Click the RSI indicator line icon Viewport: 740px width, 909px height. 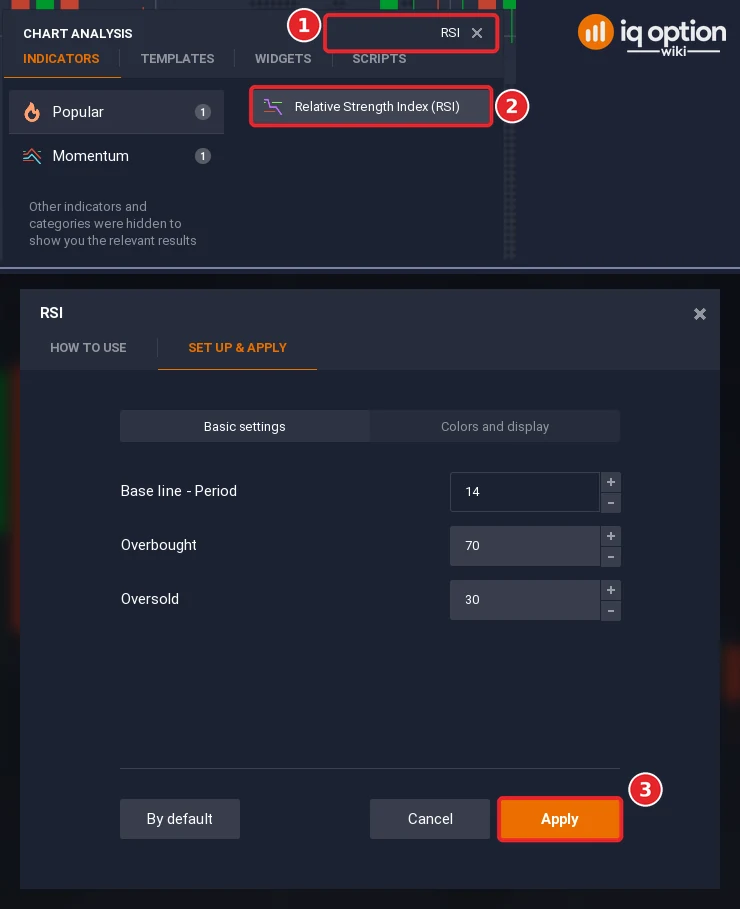pyautogui.click(x=273, y=107)
